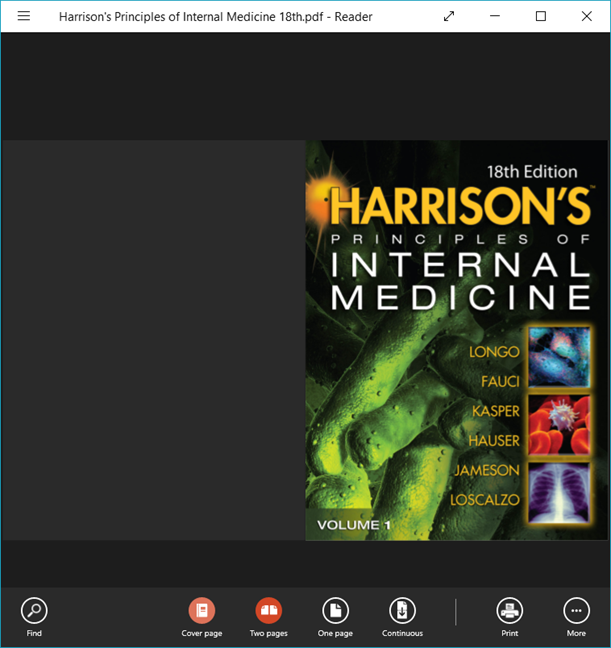Click the author name KASPER

click(496, 411)
